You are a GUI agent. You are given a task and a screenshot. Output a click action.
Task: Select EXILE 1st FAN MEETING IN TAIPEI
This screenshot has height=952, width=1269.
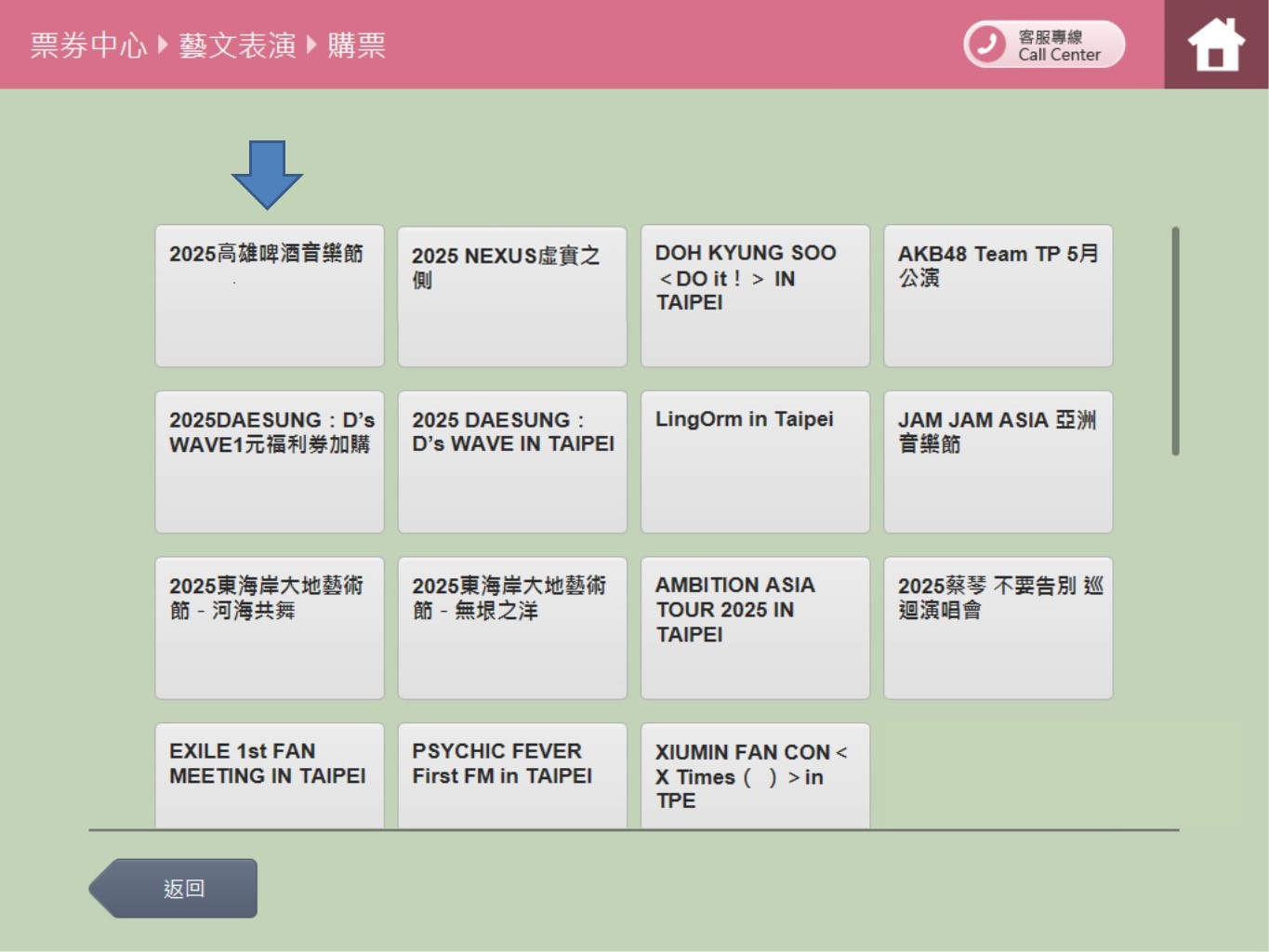click(x=270, y=775)
